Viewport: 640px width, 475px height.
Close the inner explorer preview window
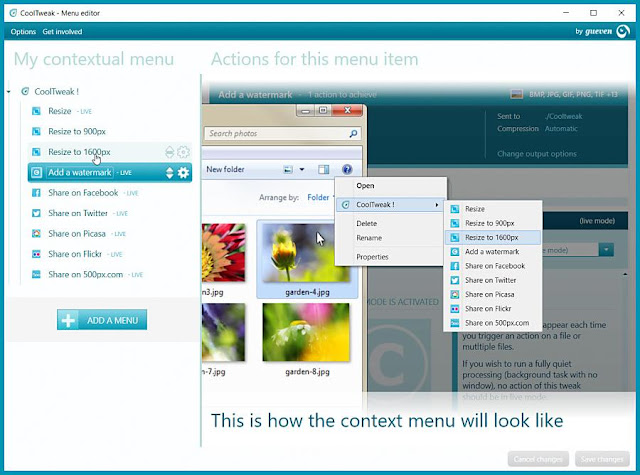click(347, 110)
